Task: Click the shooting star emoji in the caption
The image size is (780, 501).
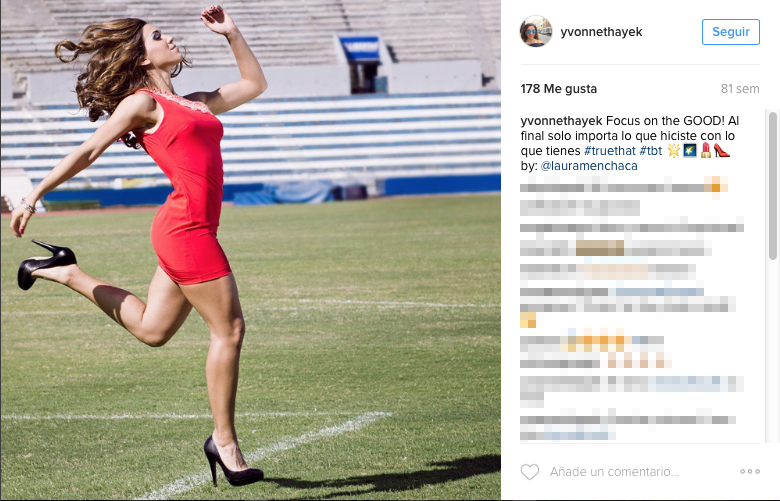Action: (x=689, y=150)
